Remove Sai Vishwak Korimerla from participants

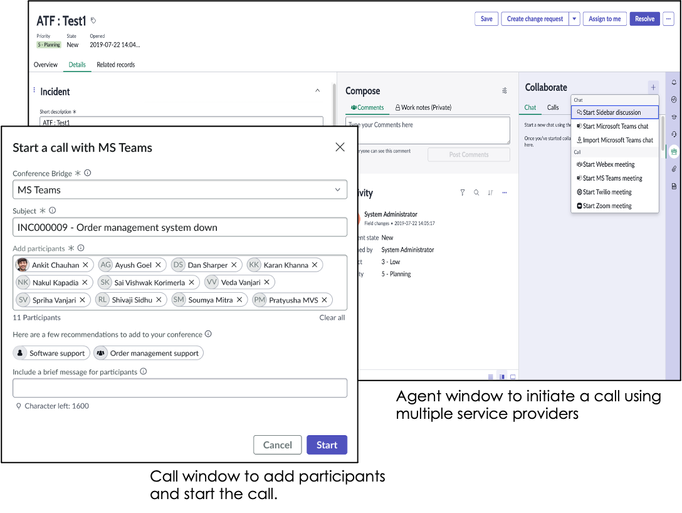tap(191, 282)
